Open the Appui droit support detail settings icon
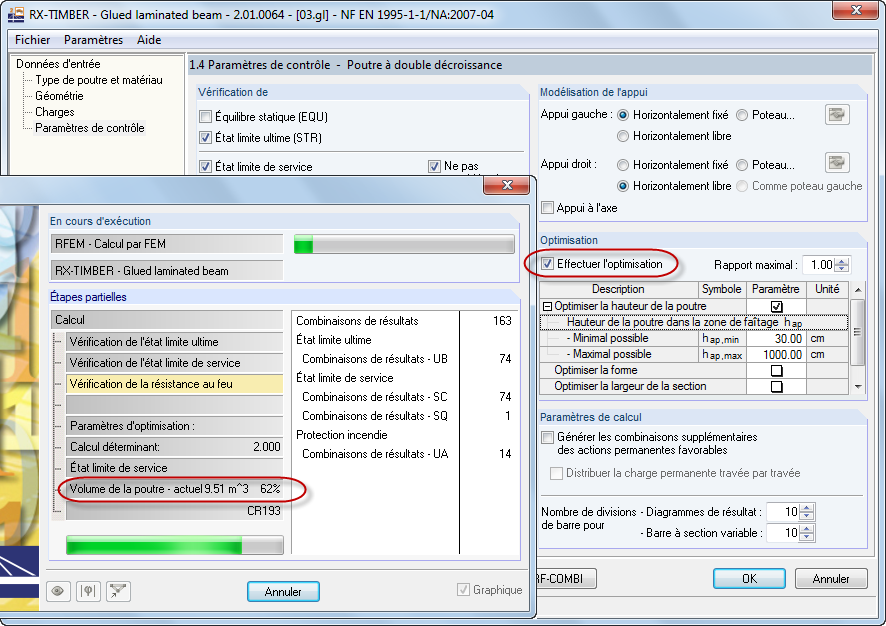 tap(837, 162)
